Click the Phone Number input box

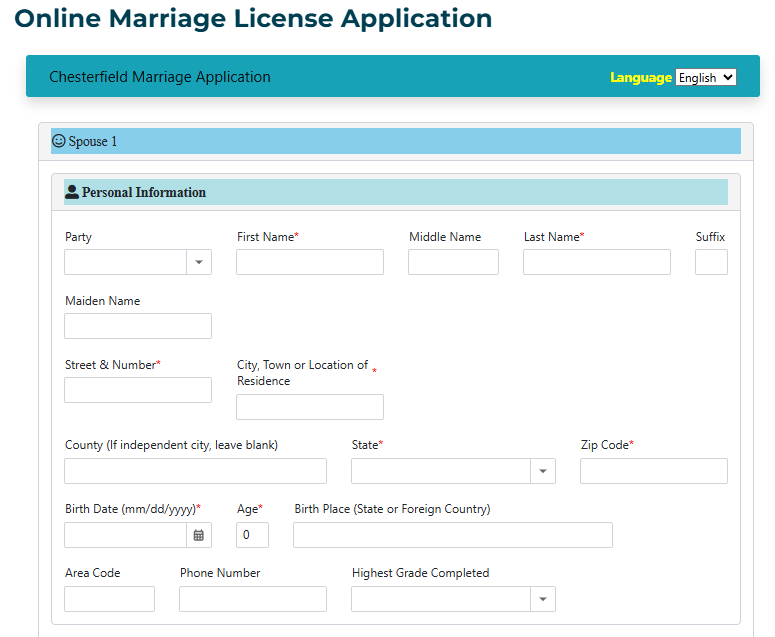[253, 599]
